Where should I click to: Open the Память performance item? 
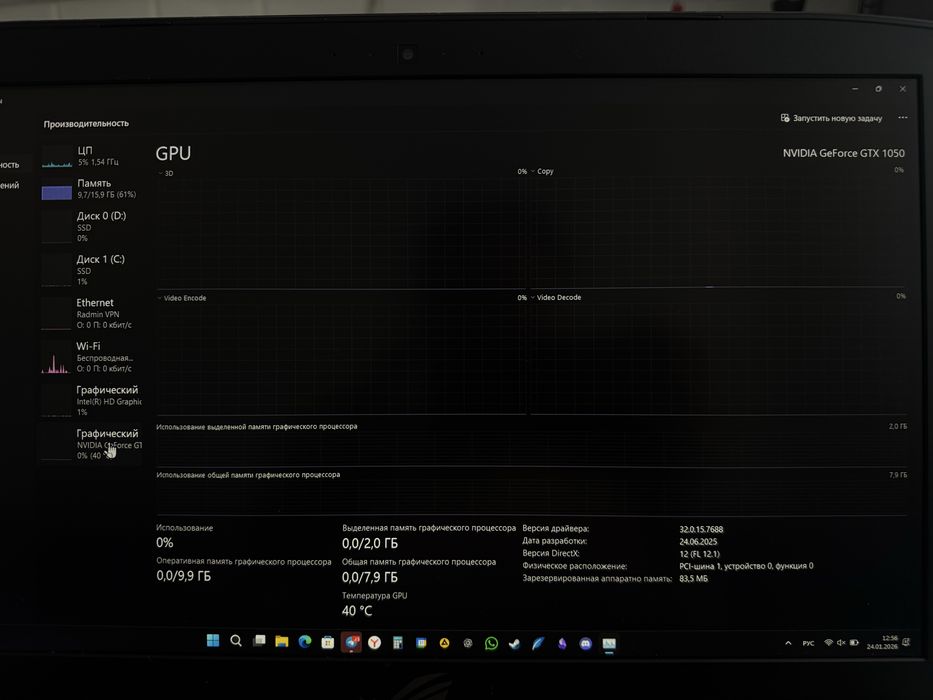click(91, 189)
